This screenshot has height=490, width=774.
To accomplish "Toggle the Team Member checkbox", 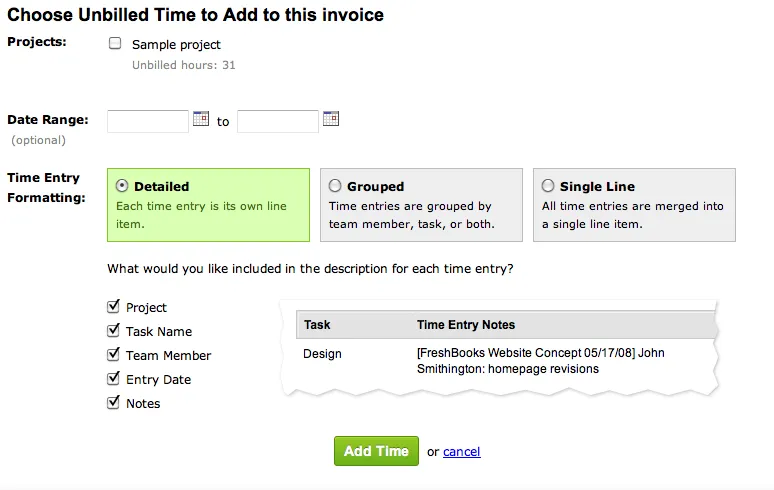I will point(113,355).
